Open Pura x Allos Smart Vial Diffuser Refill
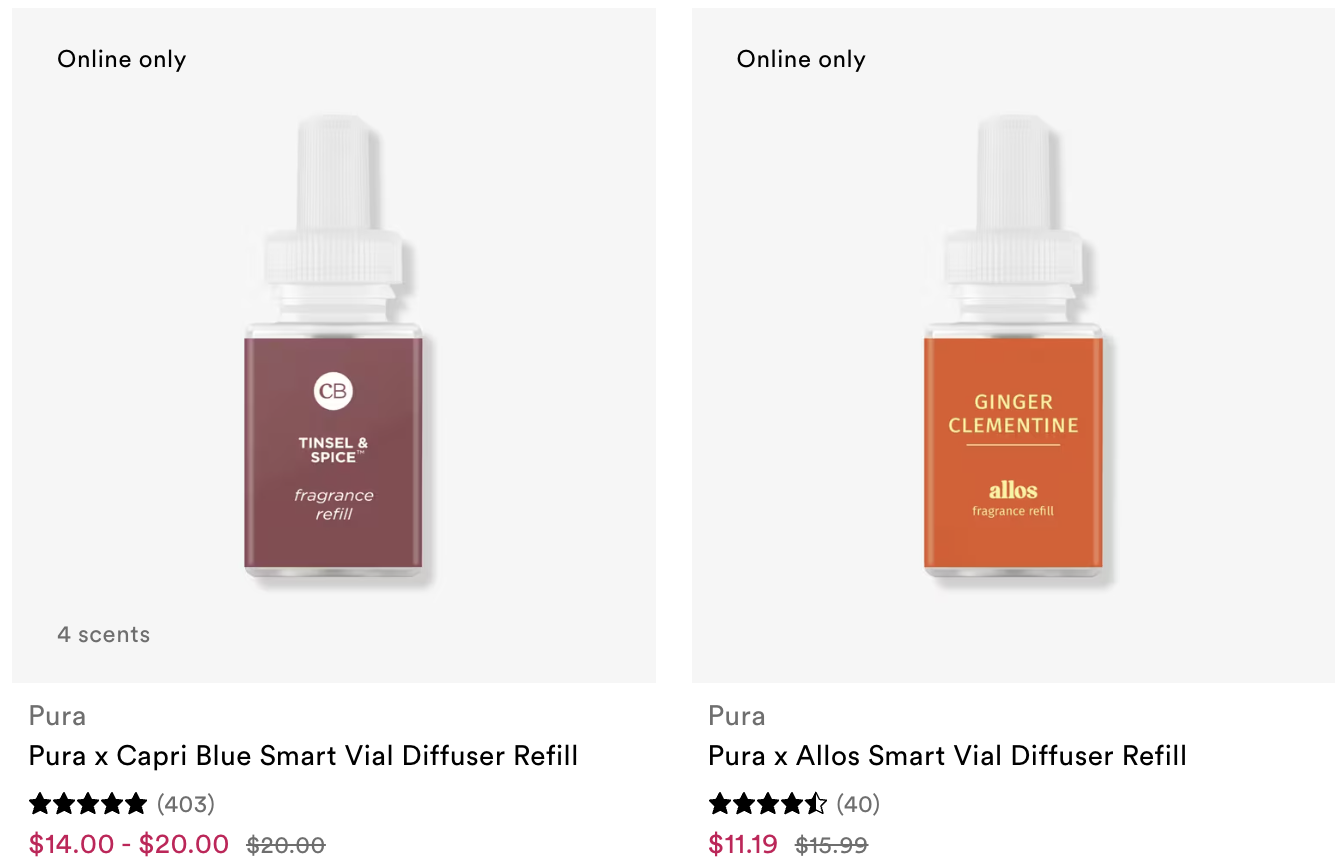Viewport: 1340px width, 868px height. (947, 755)
